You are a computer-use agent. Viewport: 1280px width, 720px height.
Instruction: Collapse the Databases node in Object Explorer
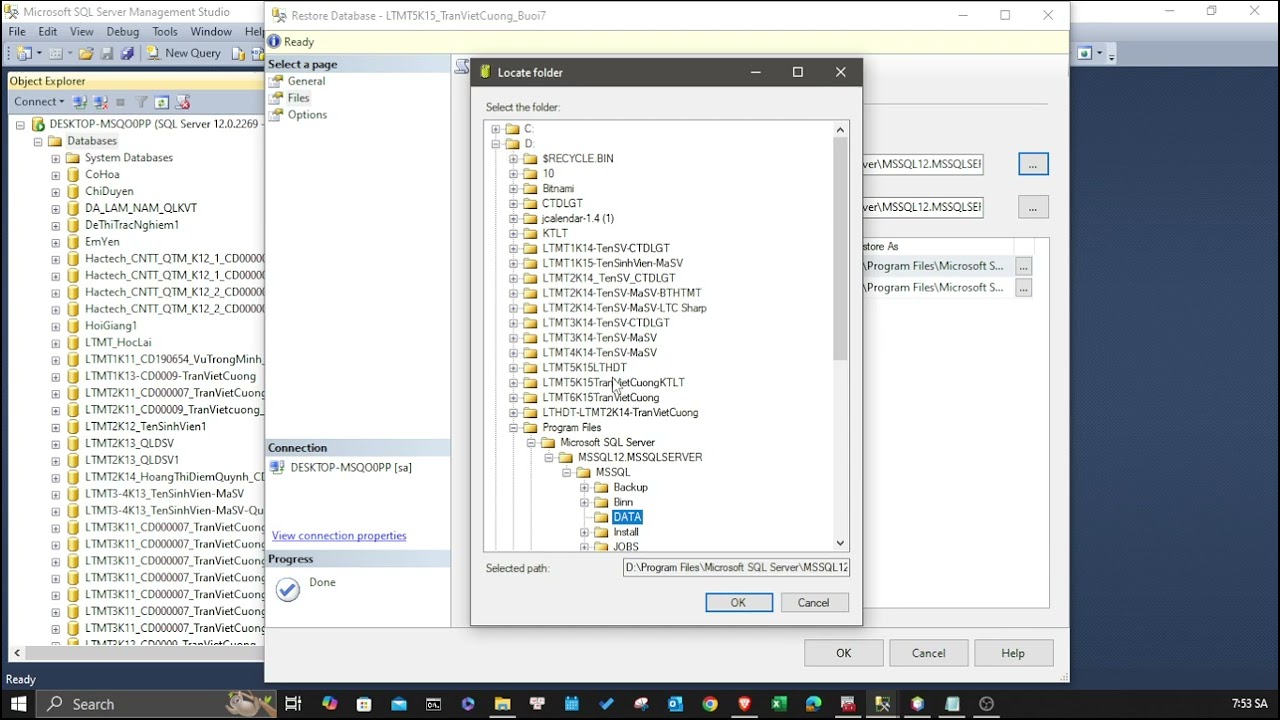[x=38, y=142]
